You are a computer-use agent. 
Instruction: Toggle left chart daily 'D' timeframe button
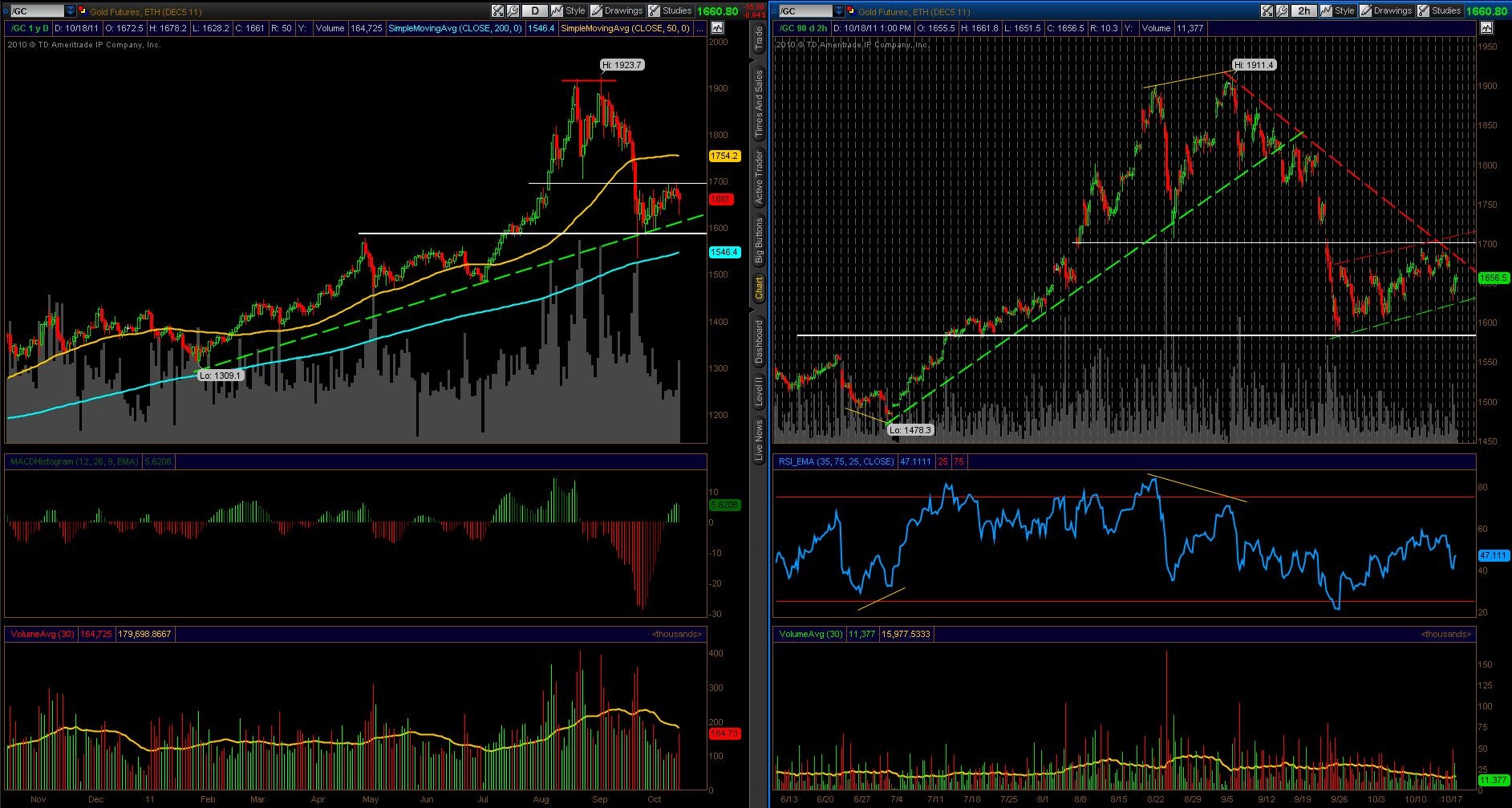pos(535,11)
